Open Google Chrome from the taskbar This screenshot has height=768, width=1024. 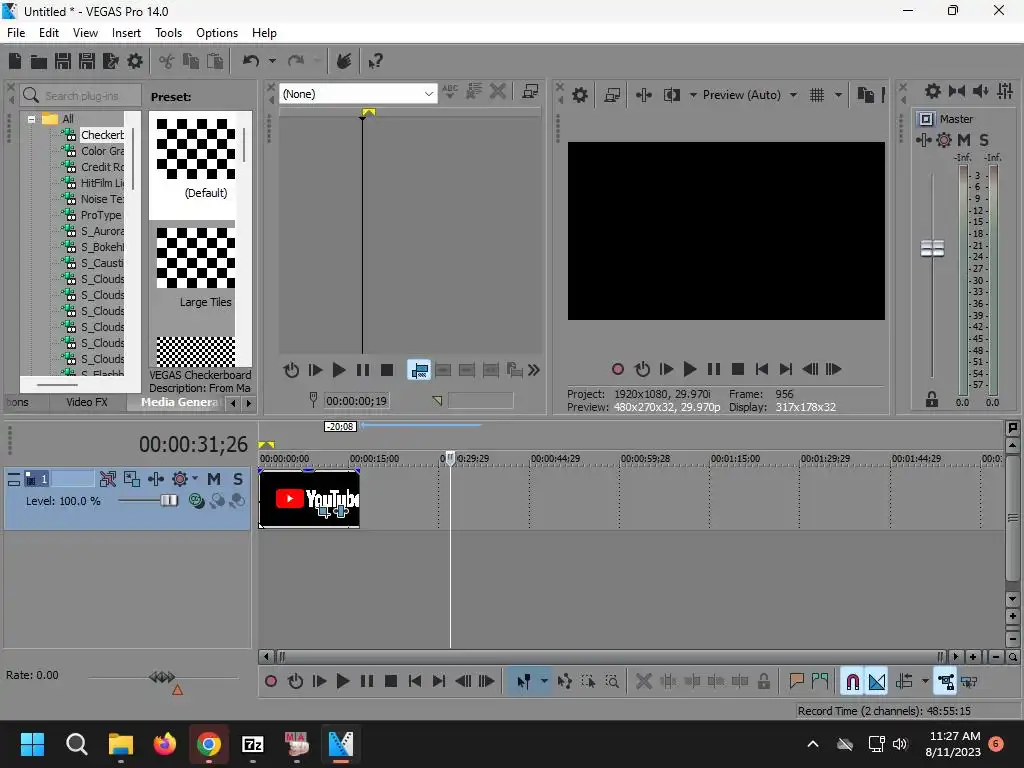tap(208, 744)
